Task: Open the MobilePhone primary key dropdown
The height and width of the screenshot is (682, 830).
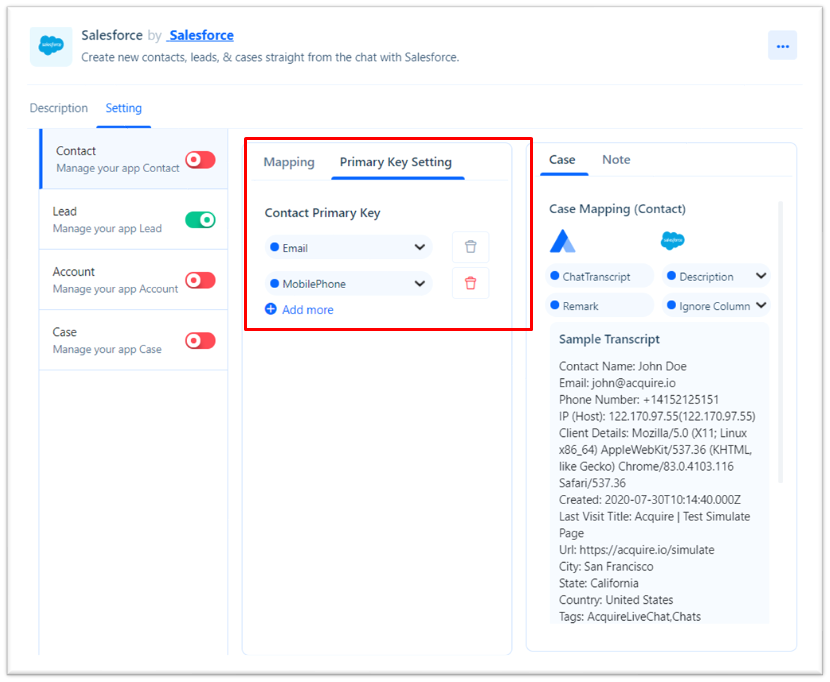Action: pos(349,284)
